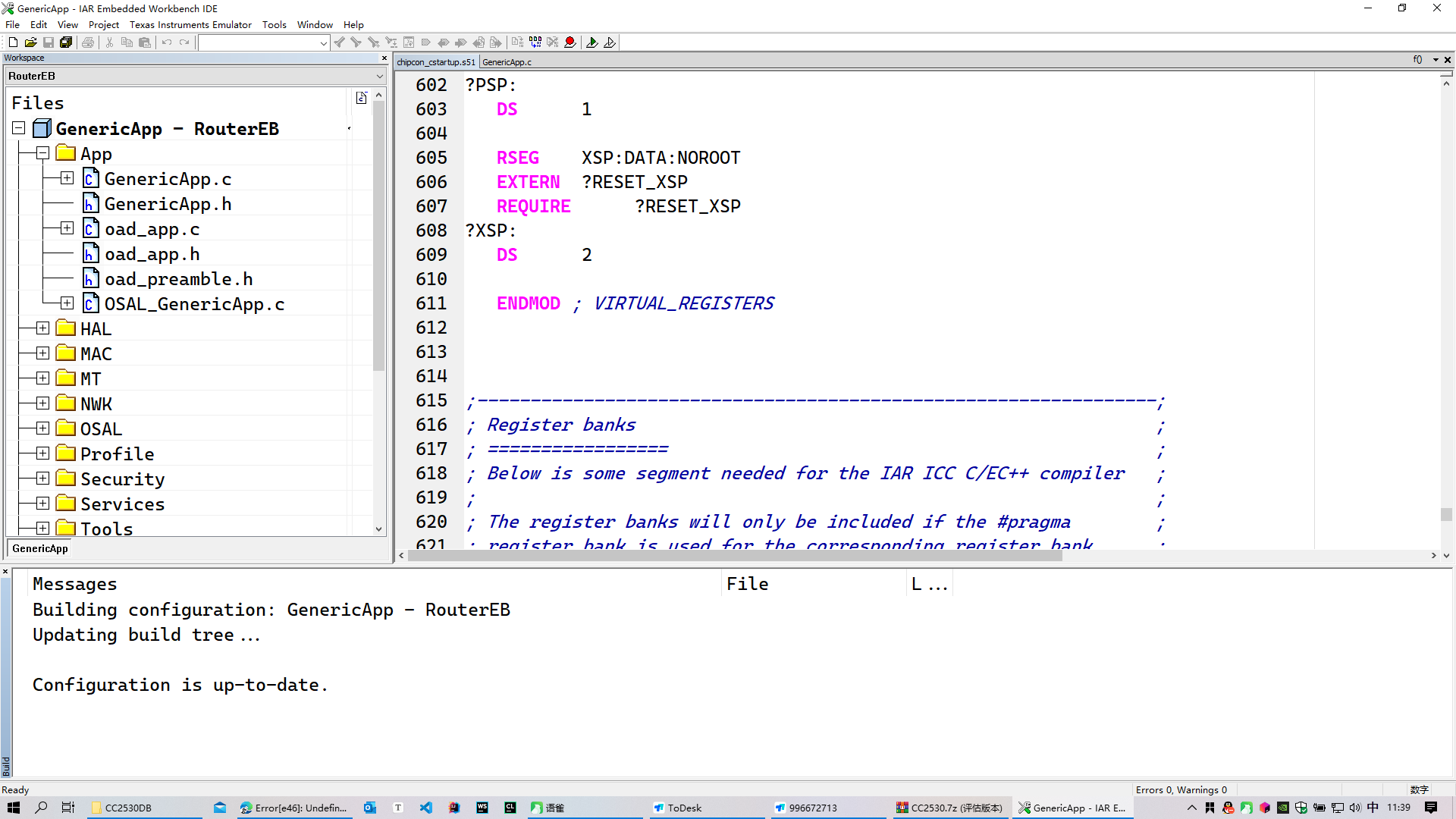Expand the HAL folder in tree
The image size is (1456, 819).
click(x=43, y=328)
